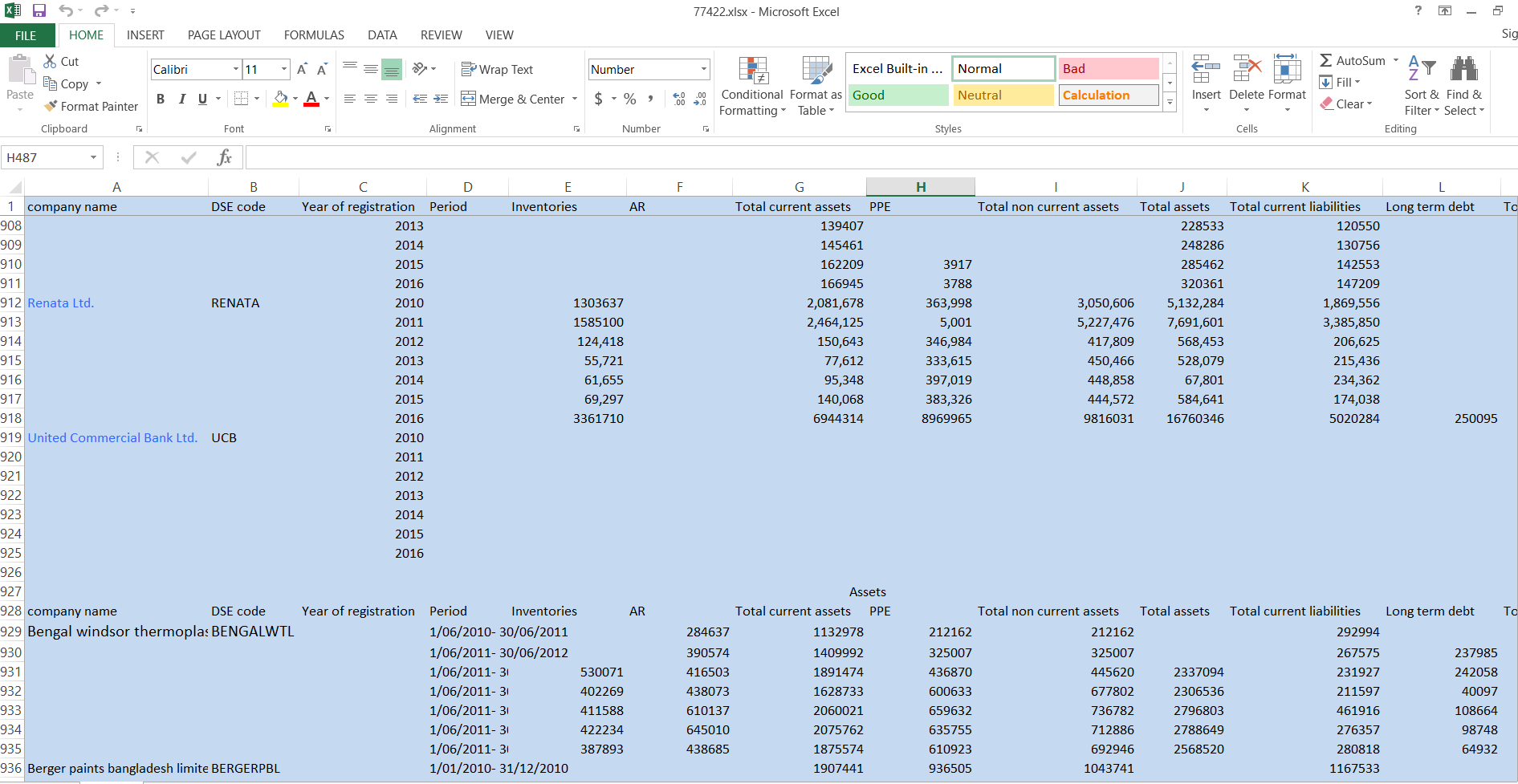
Task: Toggle Italic formatting
Action: tap(181, 99)
